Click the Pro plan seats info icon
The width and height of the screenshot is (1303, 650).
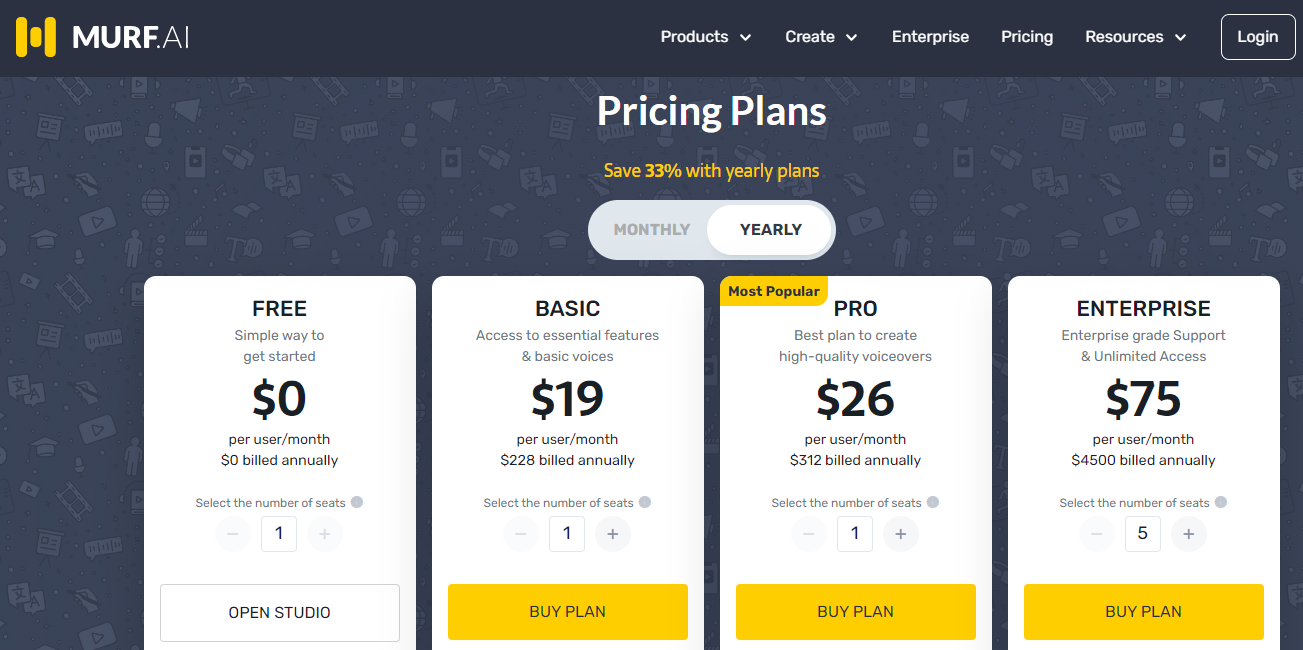[933, 502]
